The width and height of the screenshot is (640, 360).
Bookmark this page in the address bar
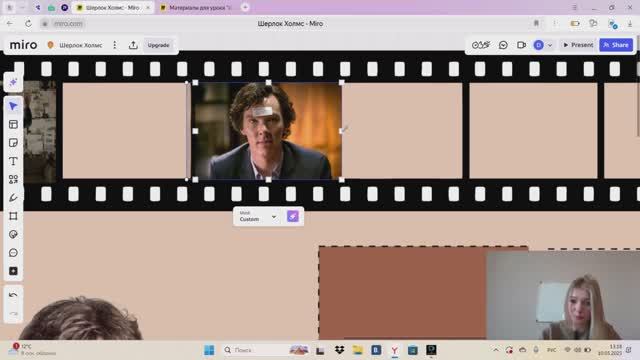tap(536, 24)
